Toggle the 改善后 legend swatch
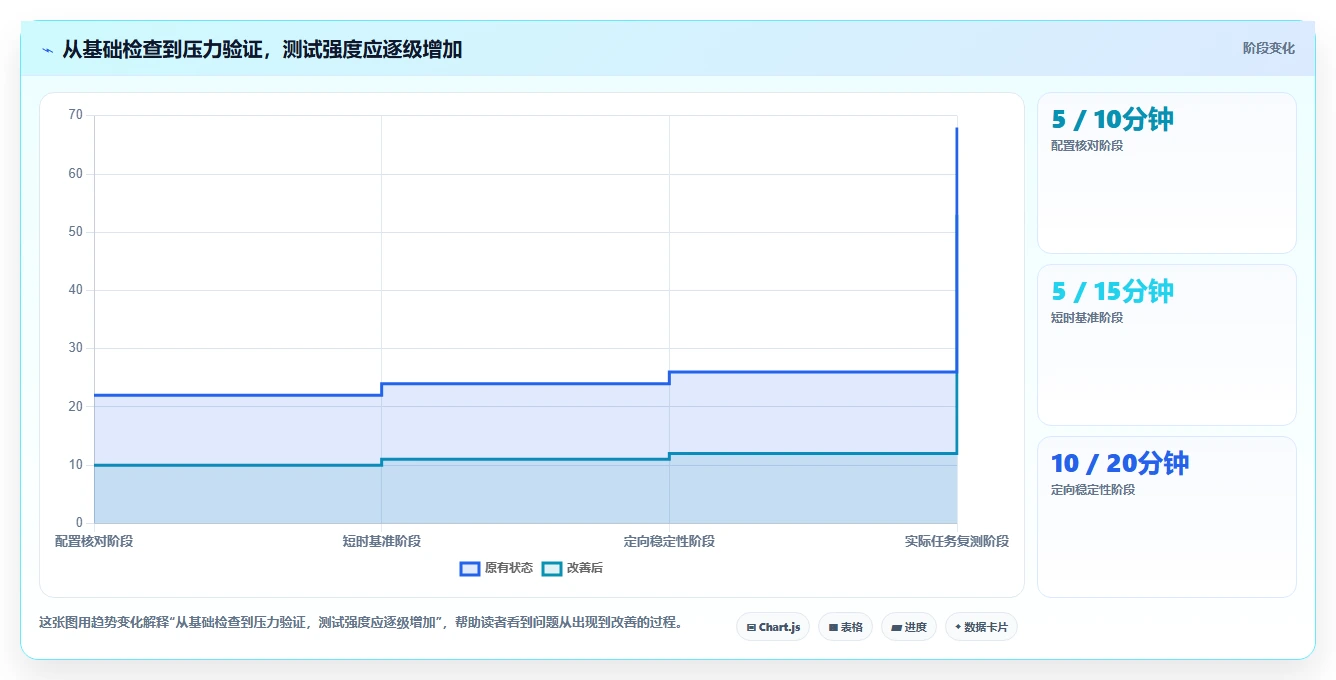1336x680 pixels. point(552,568)
